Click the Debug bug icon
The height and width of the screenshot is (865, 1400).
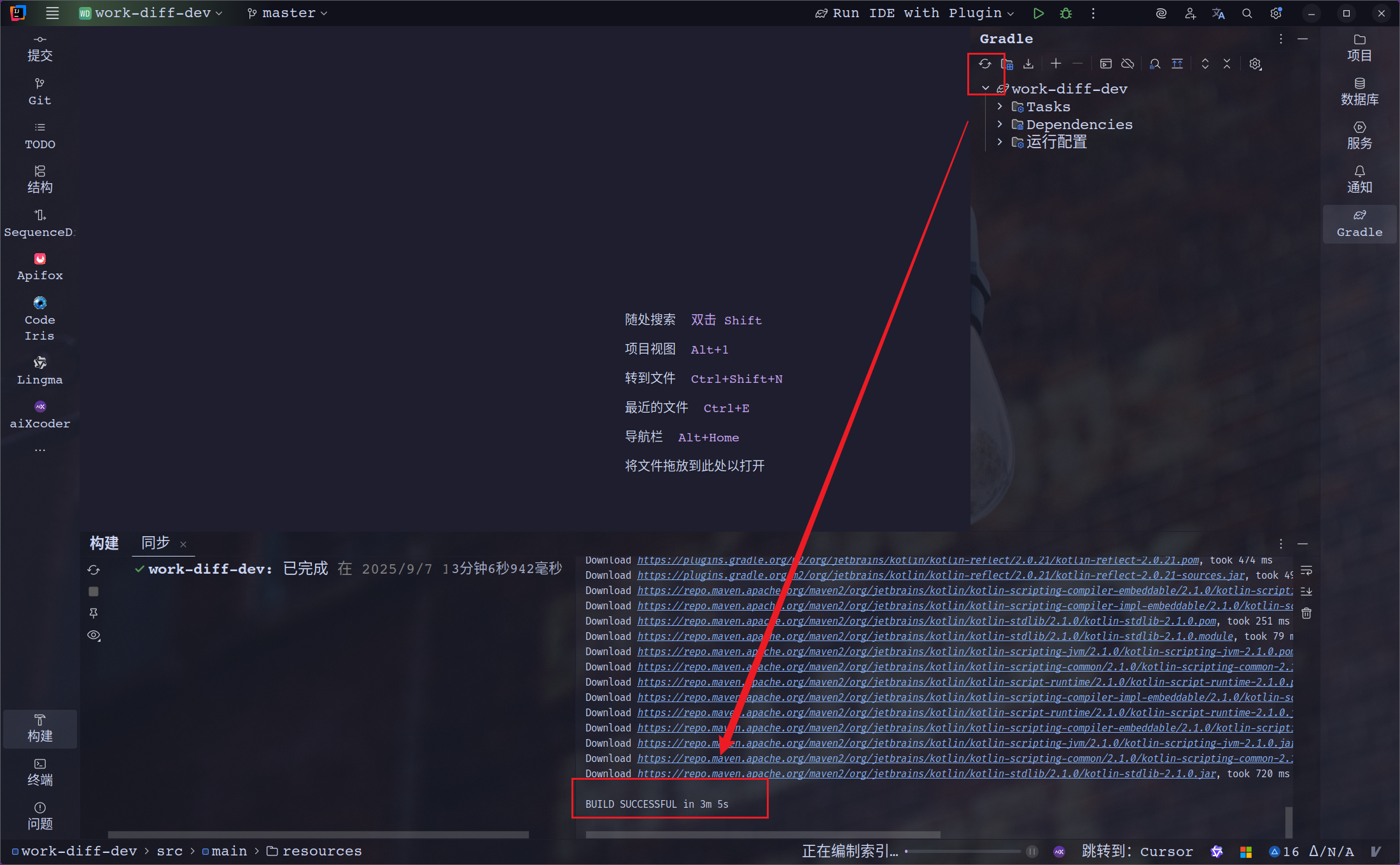tap(1066, 13)
